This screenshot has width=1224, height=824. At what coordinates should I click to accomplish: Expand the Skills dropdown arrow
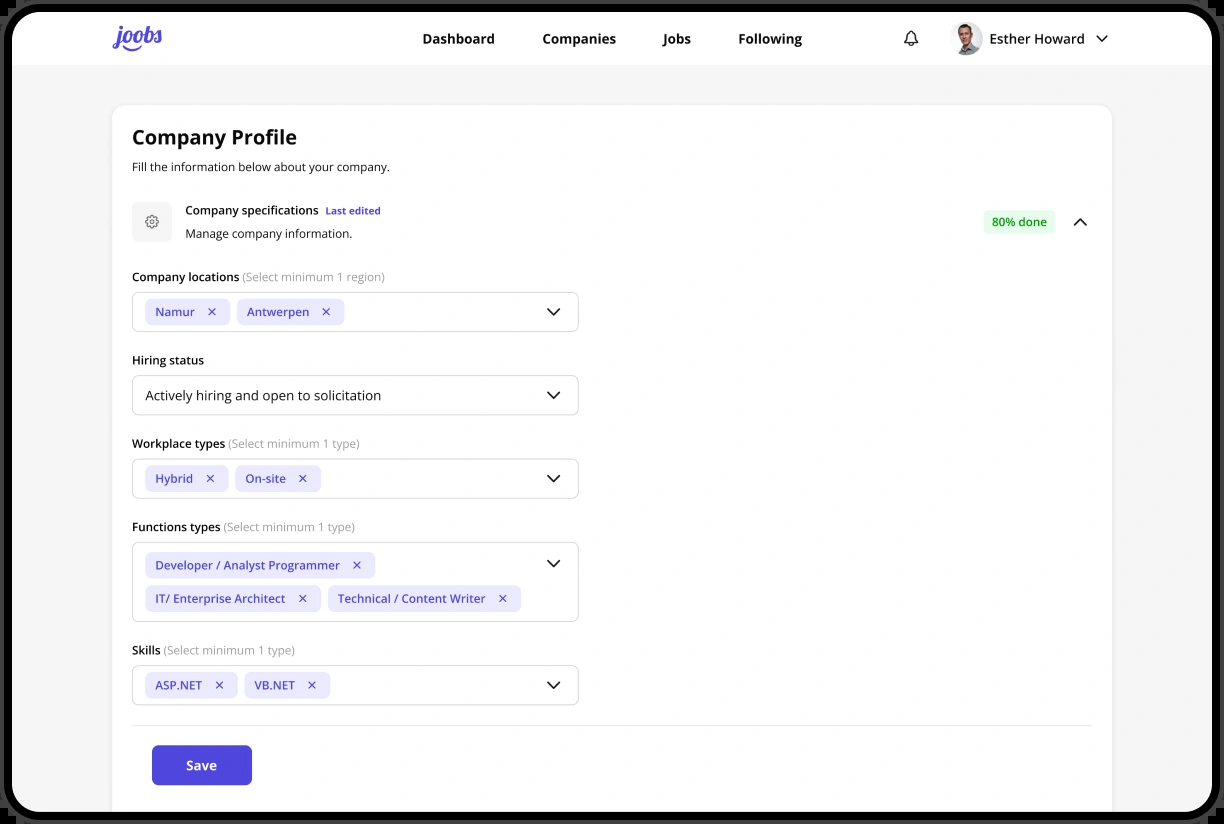point(553,685)
